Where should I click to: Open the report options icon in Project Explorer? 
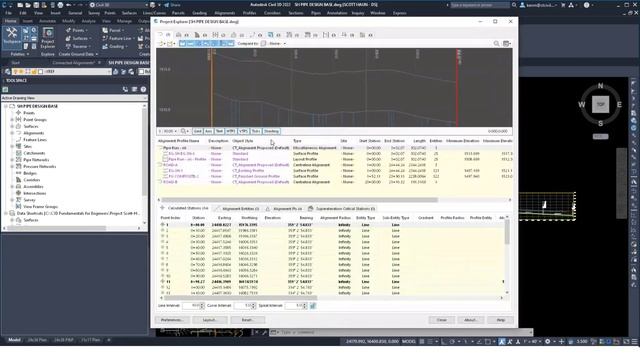507,43
